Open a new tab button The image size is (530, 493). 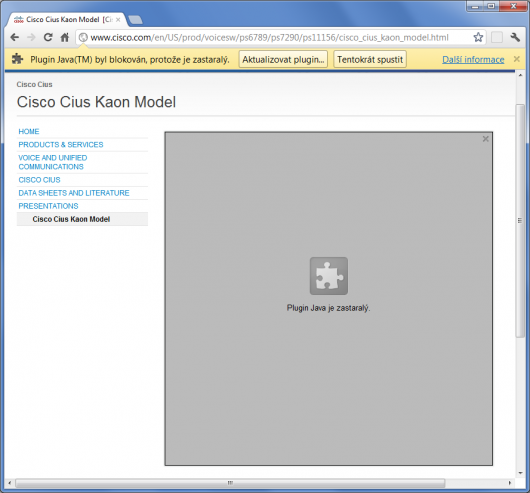(x=136, y=20)
